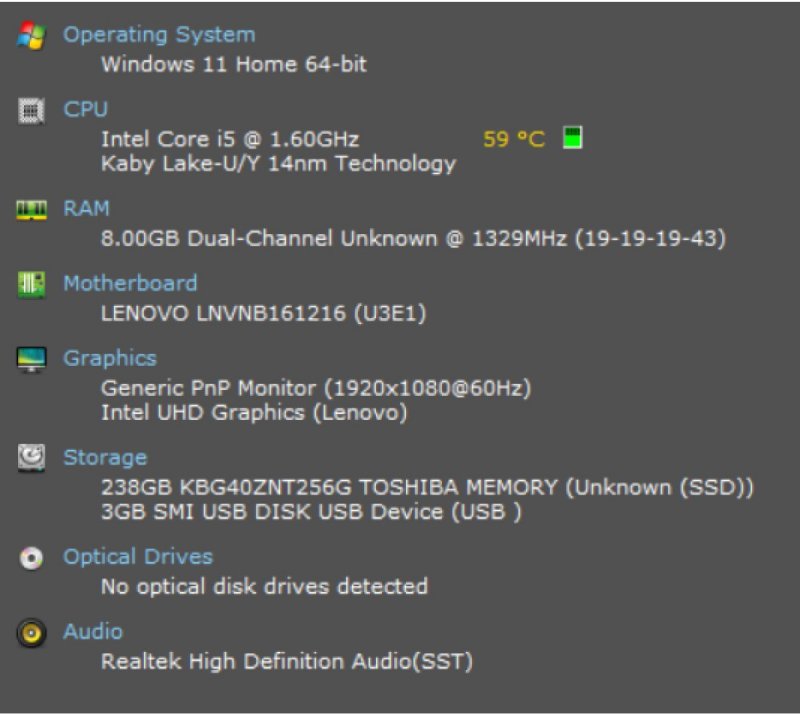The image size is (800, 714).
Task: Click the Optical Drives disc icon
Action: 31,558
